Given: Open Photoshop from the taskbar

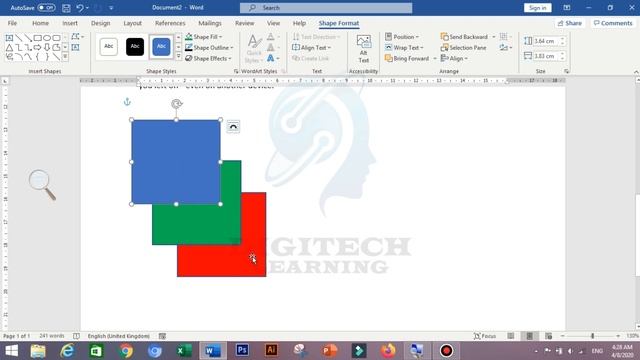Looking at the screenshot, I should click(242, 351).
